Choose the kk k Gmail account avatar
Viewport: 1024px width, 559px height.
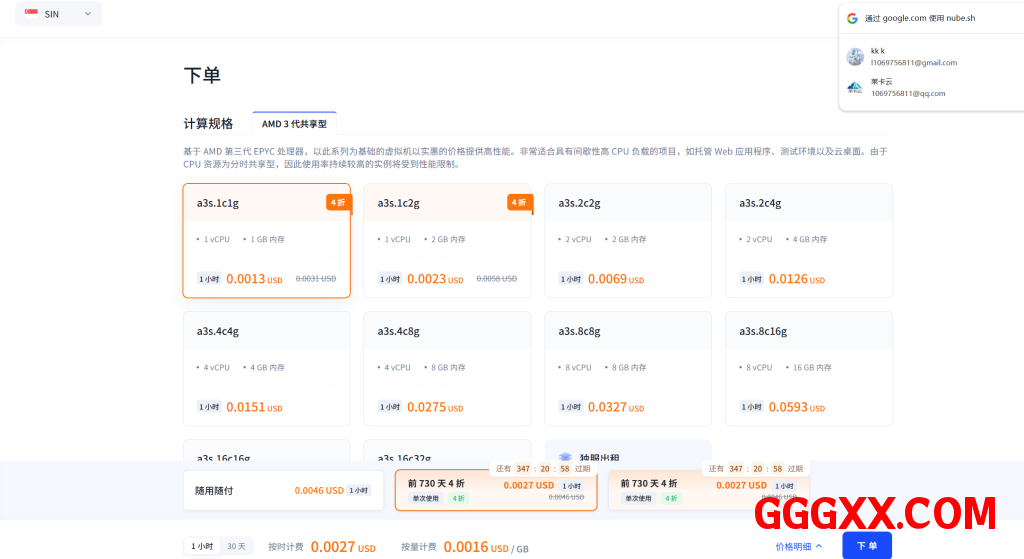coord(854,56)
